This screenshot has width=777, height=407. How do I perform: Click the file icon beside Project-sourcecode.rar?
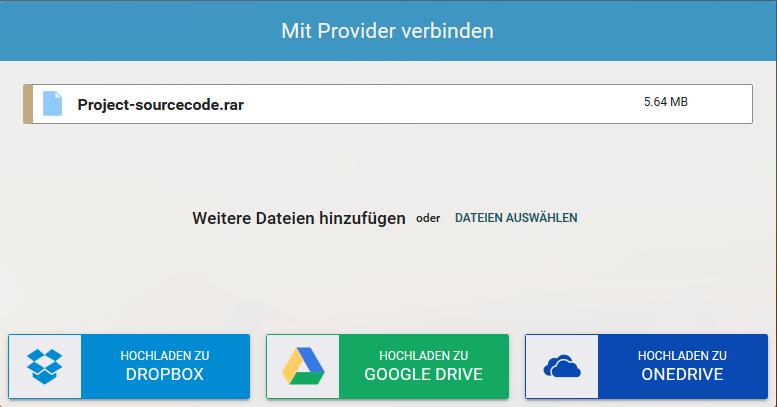[x=53, y=104]
